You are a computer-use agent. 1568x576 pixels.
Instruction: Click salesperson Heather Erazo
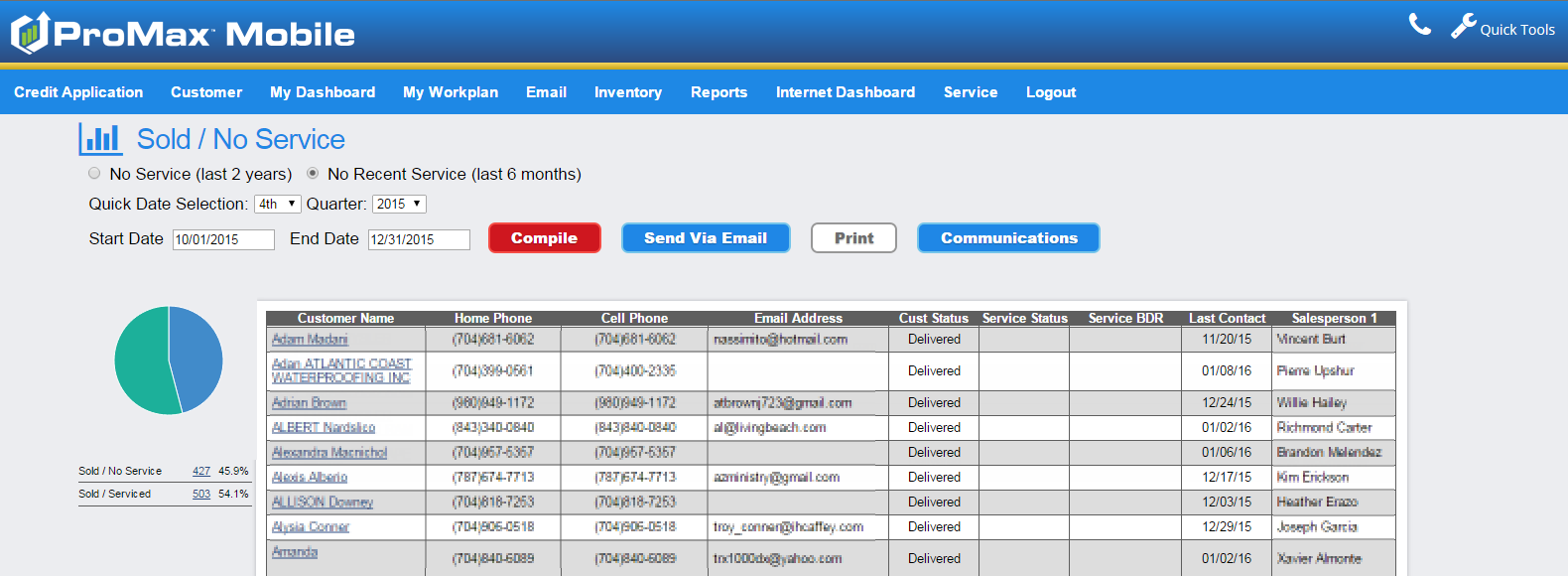(1317, 503)
